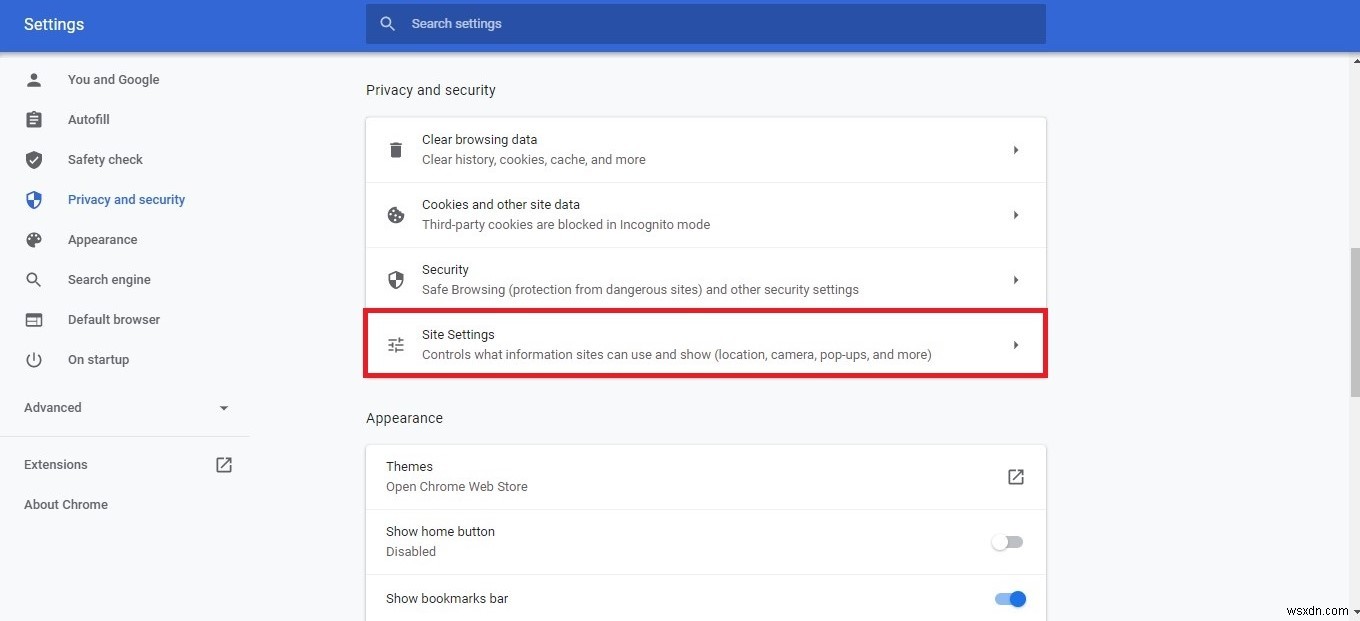Open Cookies and other site data details
Screen dimensions: 1360x621
(705, 214)
